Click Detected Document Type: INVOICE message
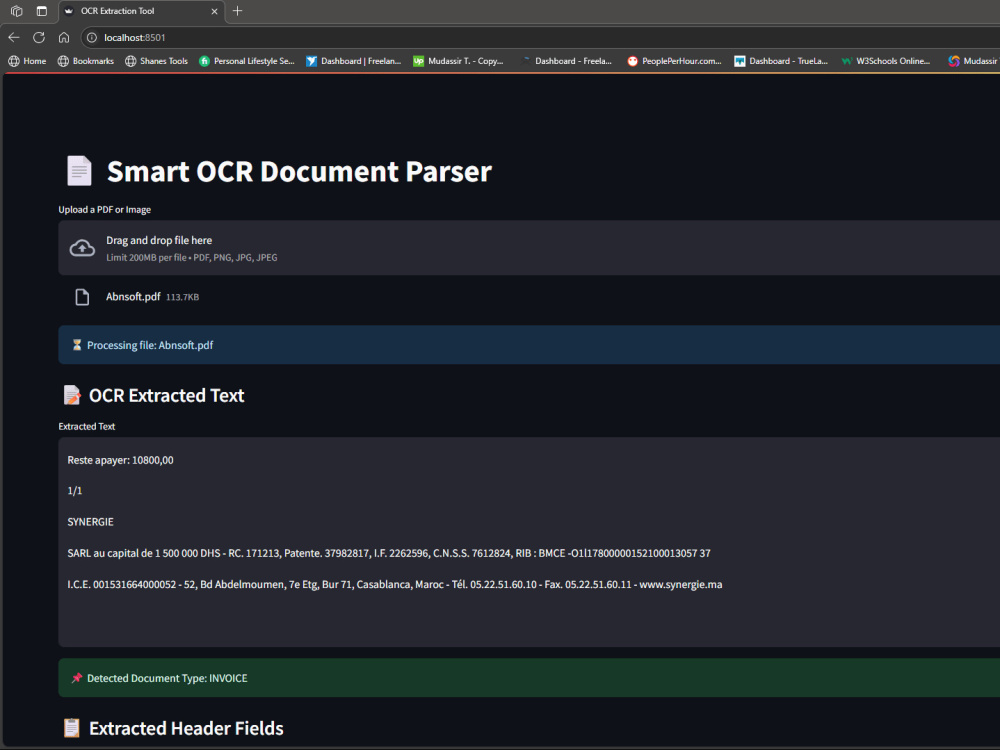Image resolution: width=1000 pixels, height=750 pixels. coord(167,678)
